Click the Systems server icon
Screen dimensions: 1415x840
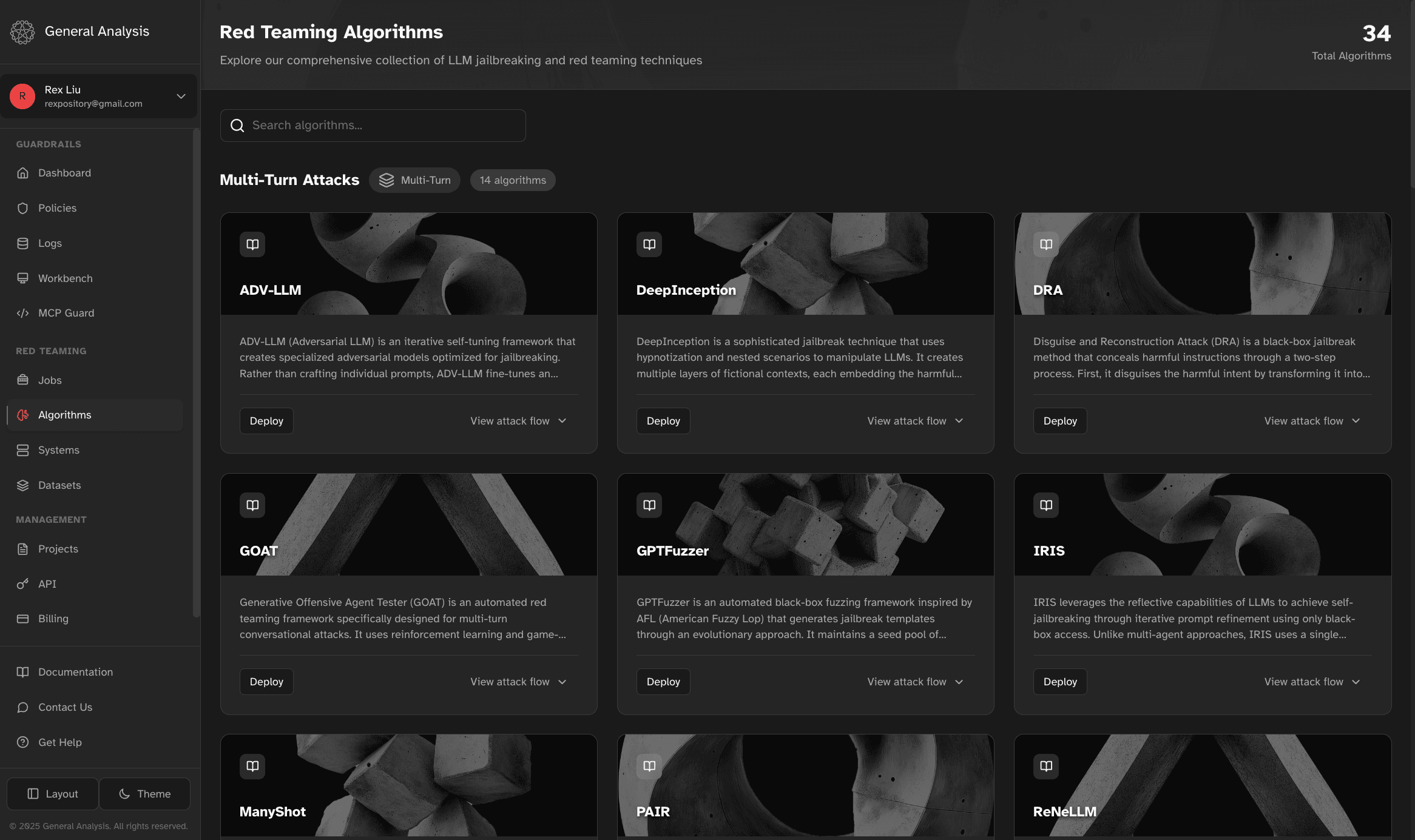(x=23, y=450)
